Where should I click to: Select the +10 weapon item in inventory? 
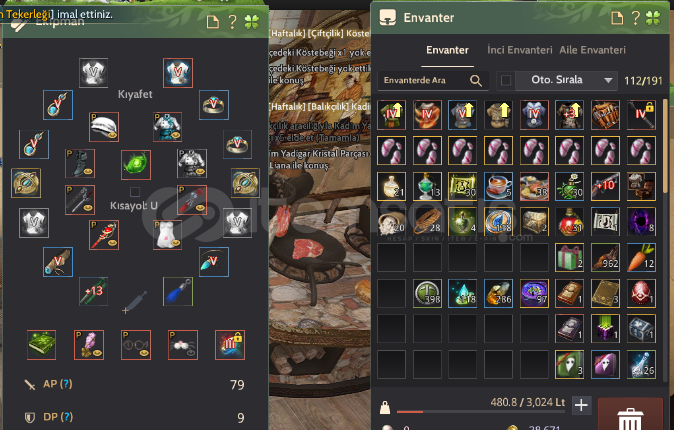(x=605, y=187)
